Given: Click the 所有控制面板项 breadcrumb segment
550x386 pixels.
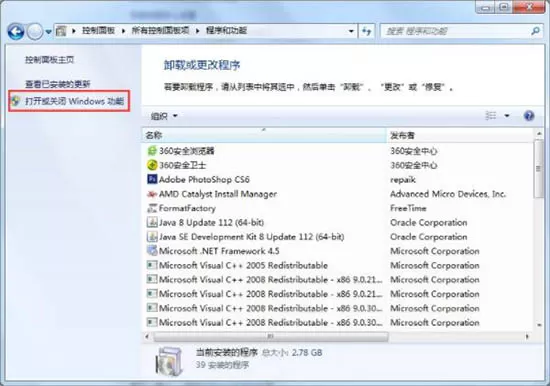Looking at the screenshot, I should click(x=160, y=31).
